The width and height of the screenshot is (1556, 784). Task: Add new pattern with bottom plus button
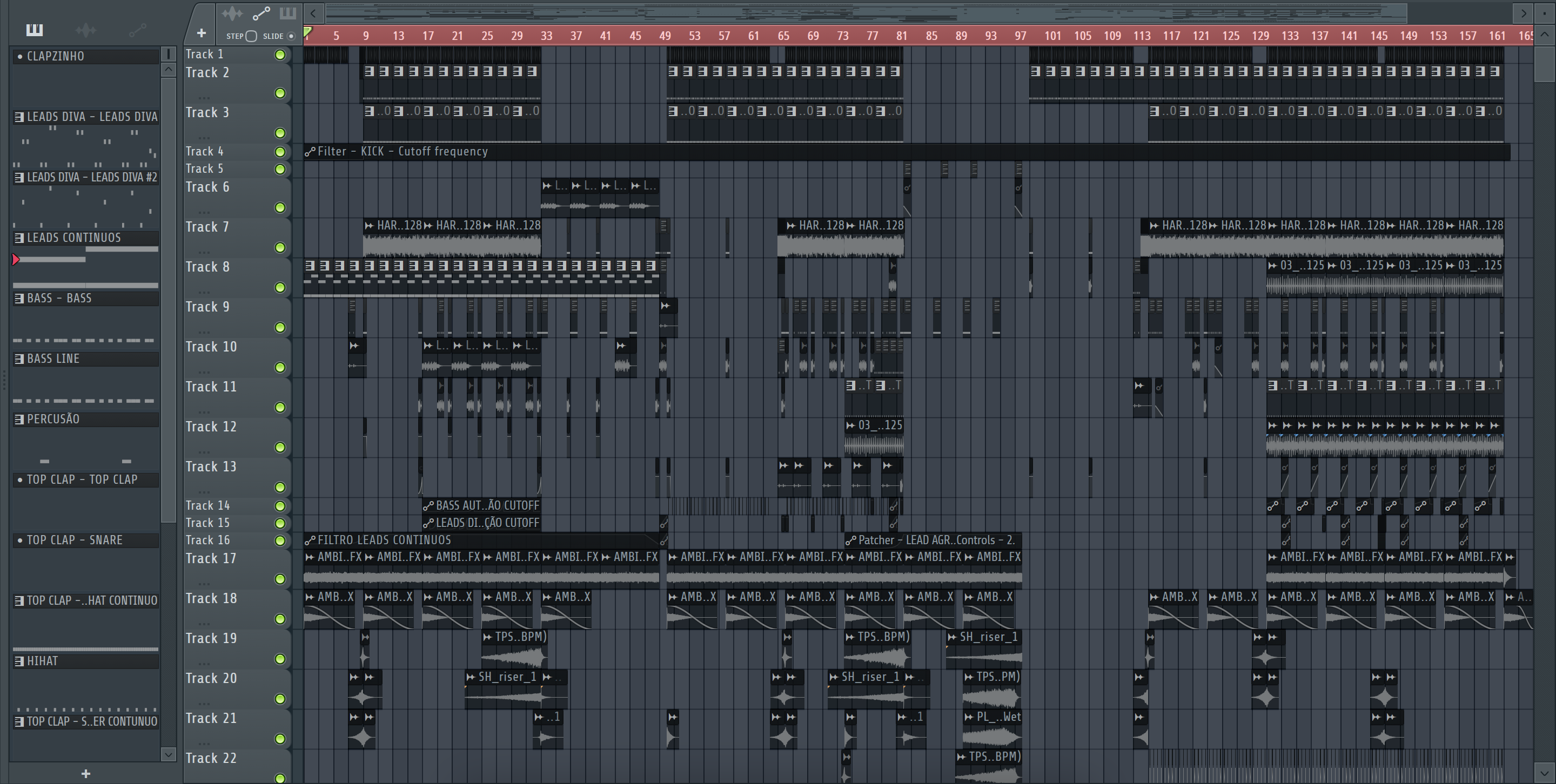[86, 773]
